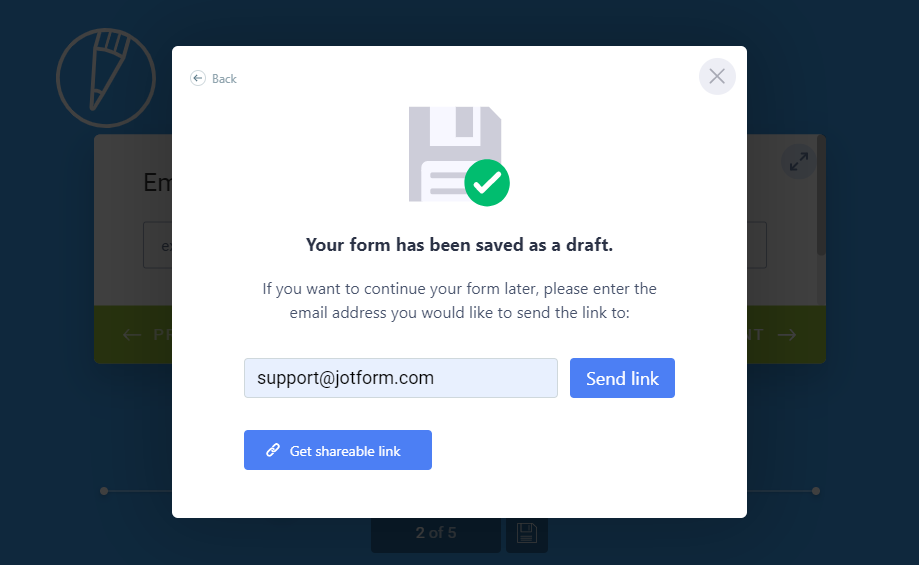Click the pencil logo behind the dialog
The height and width of the screenshot is (565, 919).
click(106, 78)
